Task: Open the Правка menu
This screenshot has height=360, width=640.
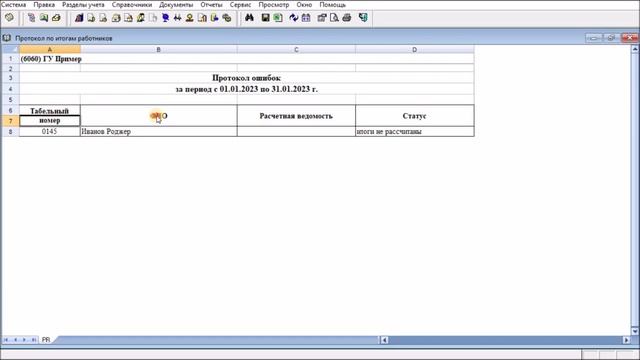Action: [x=44, y=4]
